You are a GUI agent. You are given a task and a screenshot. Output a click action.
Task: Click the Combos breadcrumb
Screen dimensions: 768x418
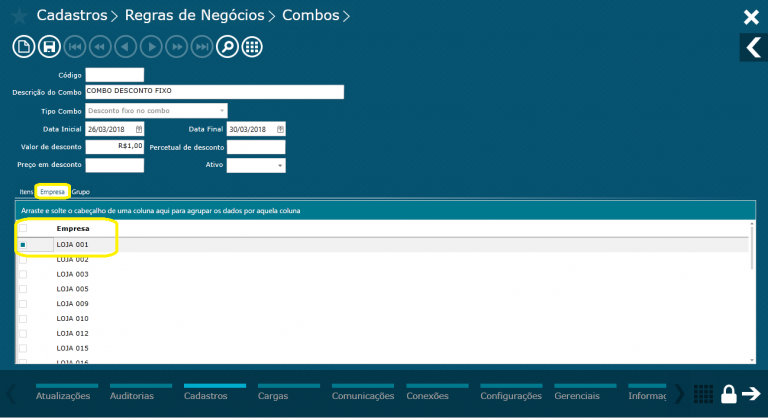[x=311, y=15]
